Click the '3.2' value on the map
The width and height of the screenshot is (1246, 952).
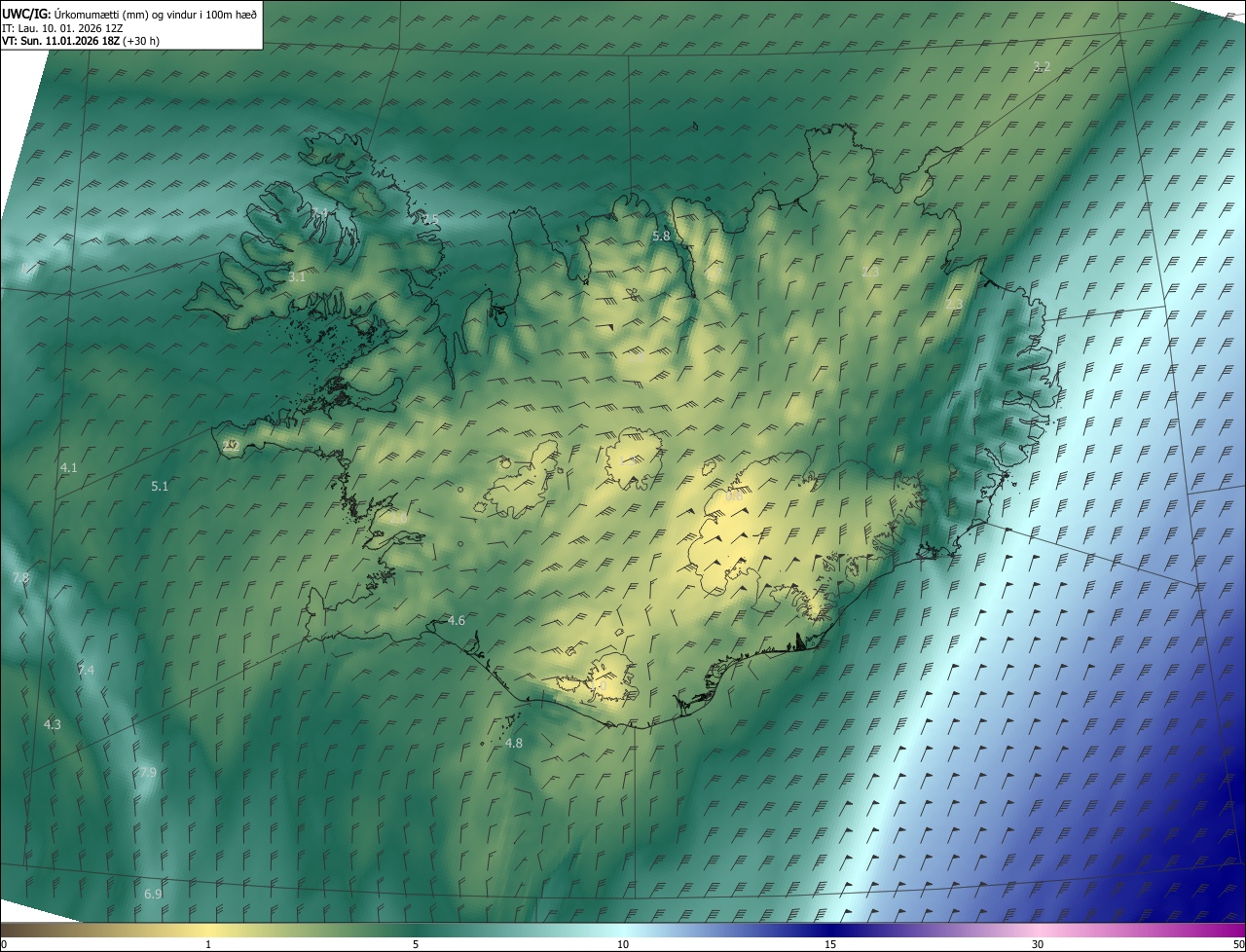[x=1042, y=66]
